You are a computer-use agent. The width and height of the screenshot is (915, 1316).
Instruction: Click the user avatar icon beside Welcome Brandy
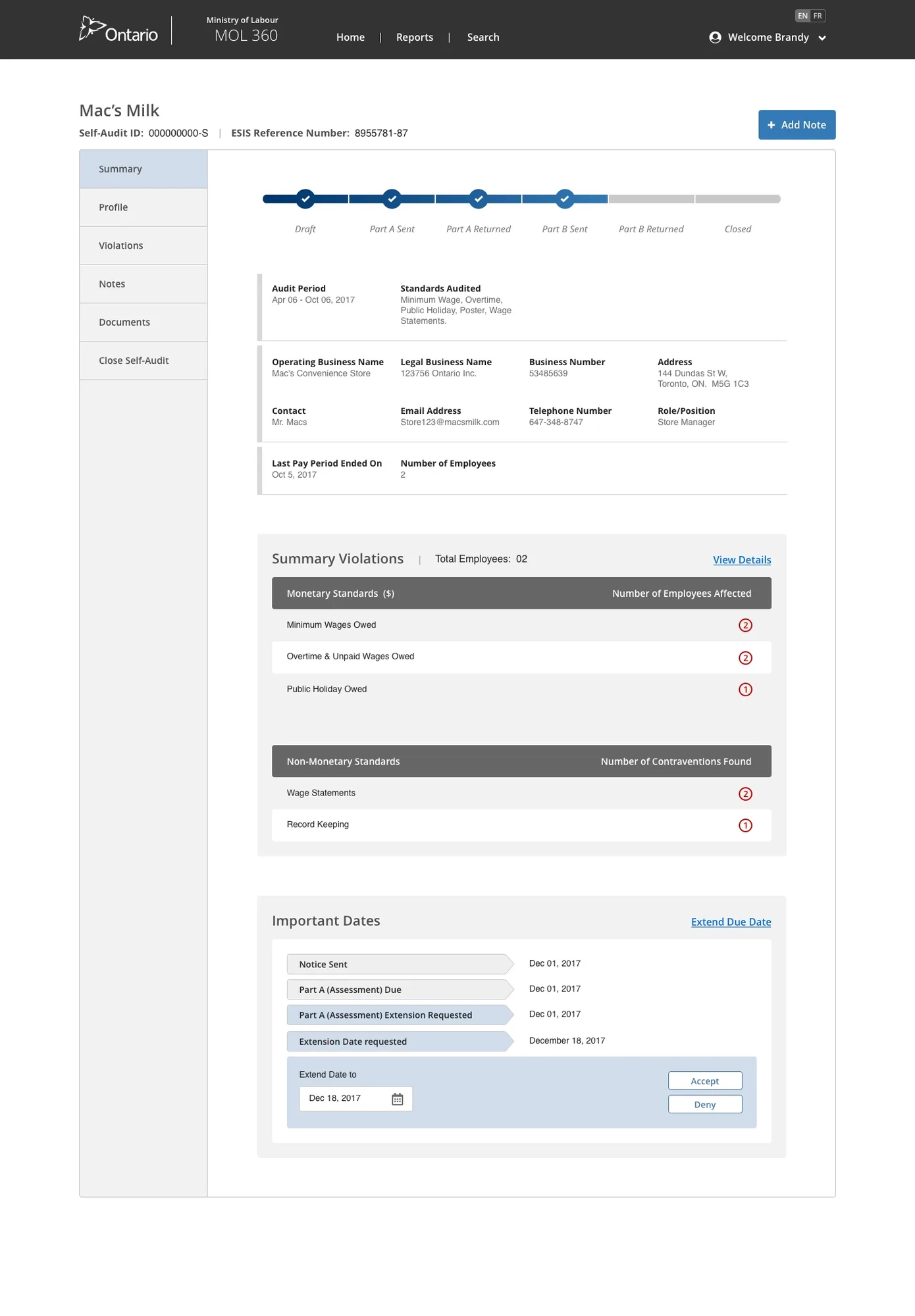[x=715, y=38]
